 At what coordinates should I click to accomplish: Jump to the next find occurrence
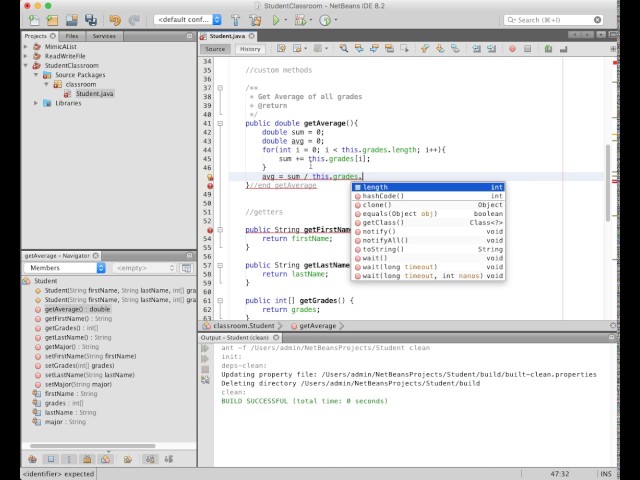(374, 49)
